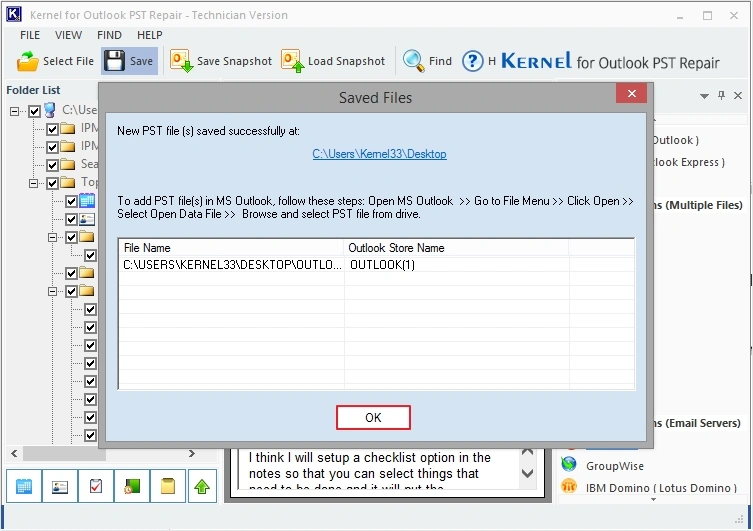Viewport: 753px width, 531px height.
Task: Toggle the Sea folder checkbox
Action: pyautogui.click(x=52, y=165)
